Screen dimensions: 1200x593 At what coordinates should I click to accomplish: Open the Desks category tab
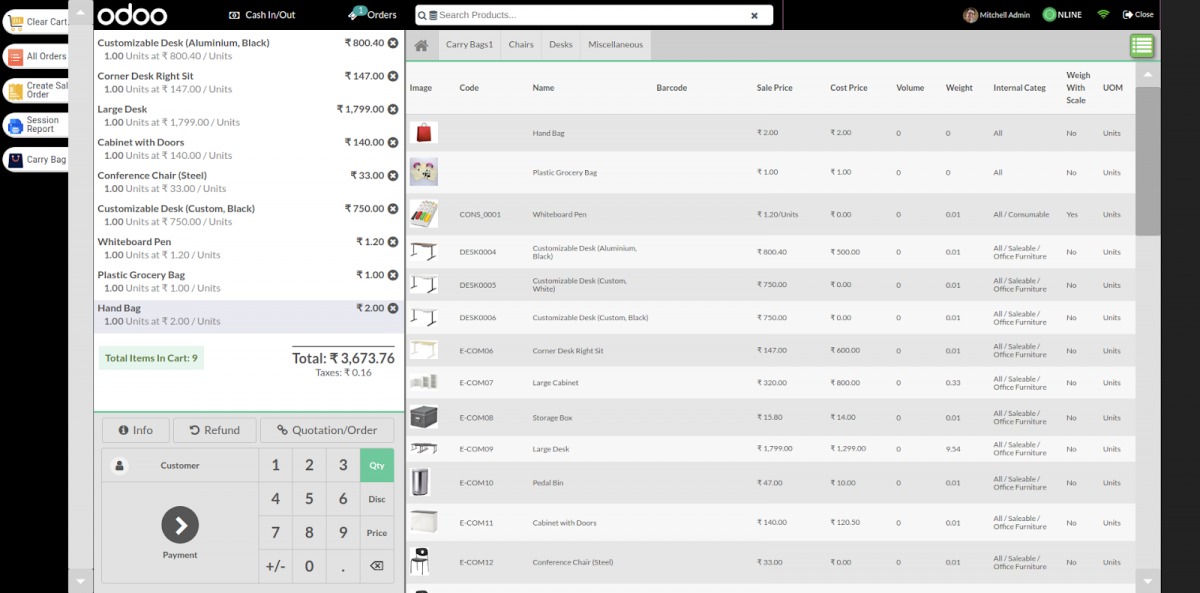pos(561,45)
